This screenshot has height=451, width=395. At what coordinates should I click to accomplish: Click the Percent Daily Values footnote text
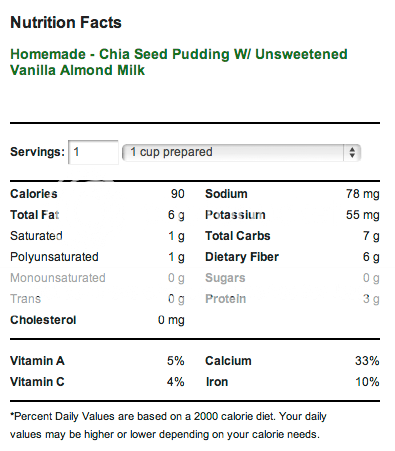pos(168,425)
